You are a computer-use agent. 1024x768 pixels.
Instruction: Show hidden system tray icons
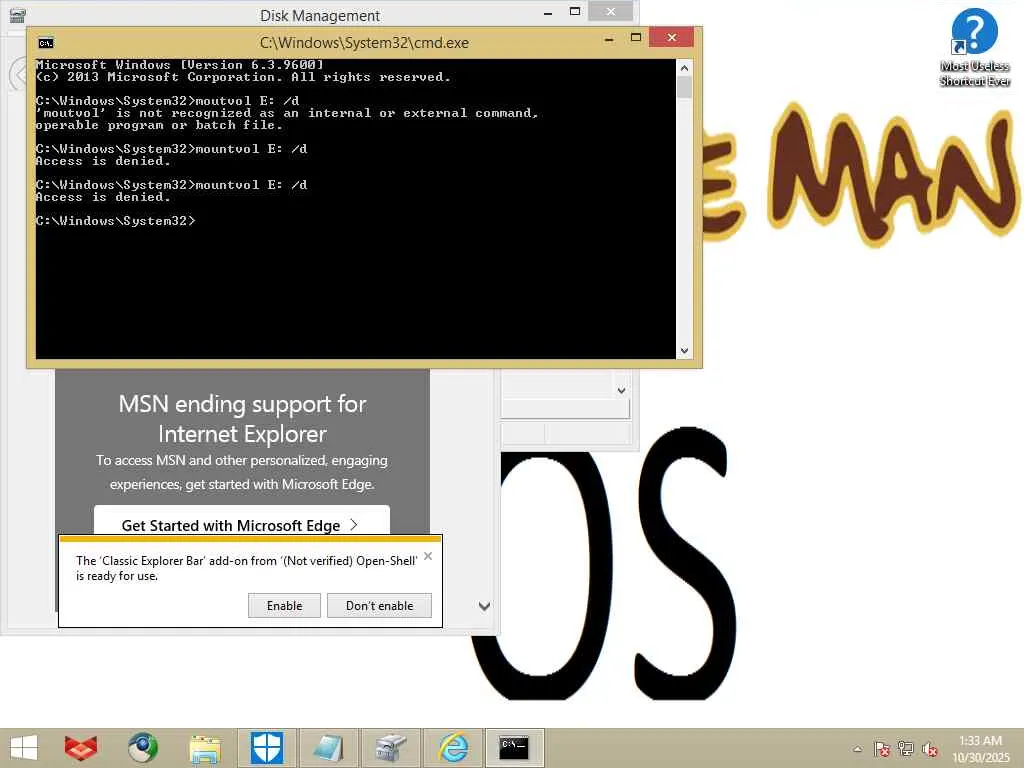(857, 749)
